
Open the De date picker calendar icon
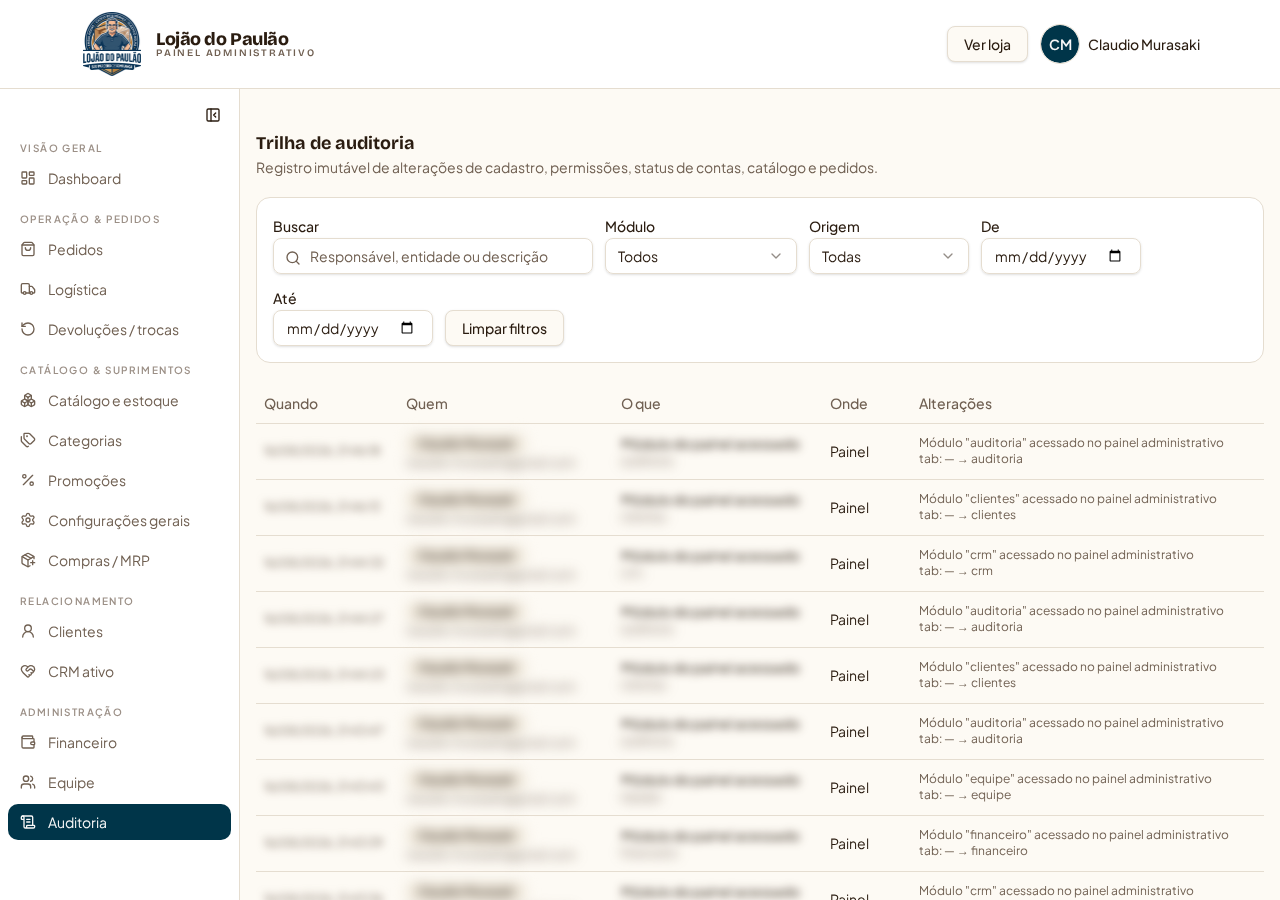1115,256
